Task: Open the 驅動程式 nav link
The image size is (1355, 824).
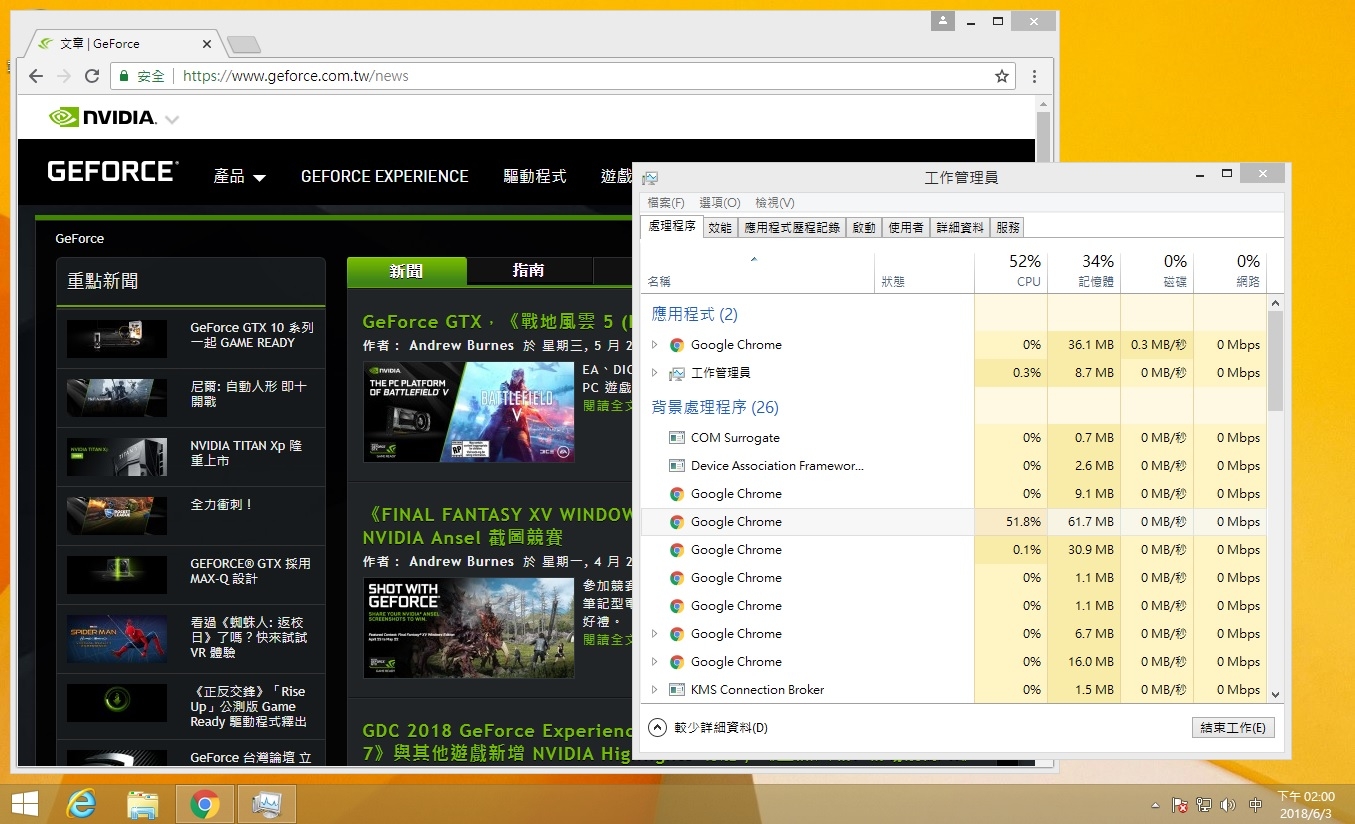Action: point(535,177)
